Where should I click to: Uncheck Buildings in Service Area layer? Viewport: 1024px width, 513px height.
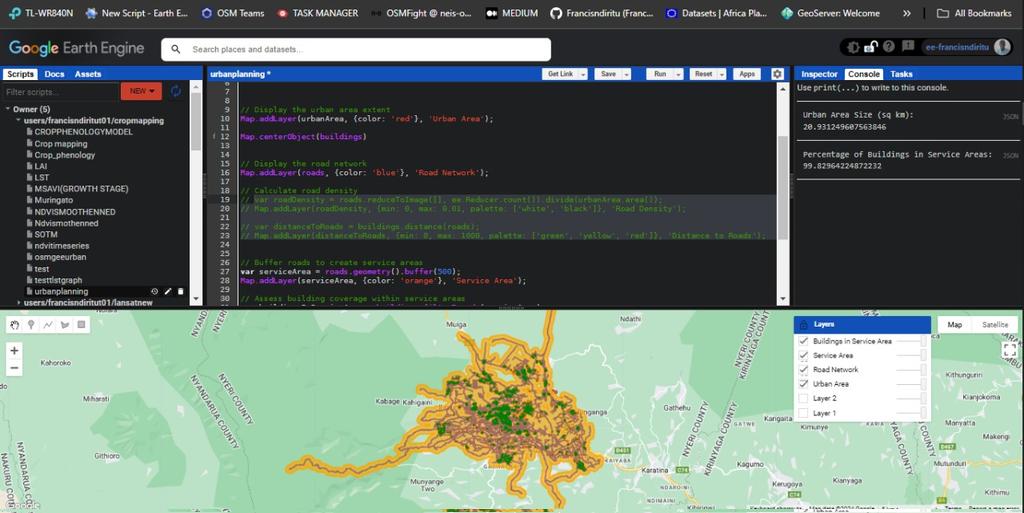pos(803,341)
